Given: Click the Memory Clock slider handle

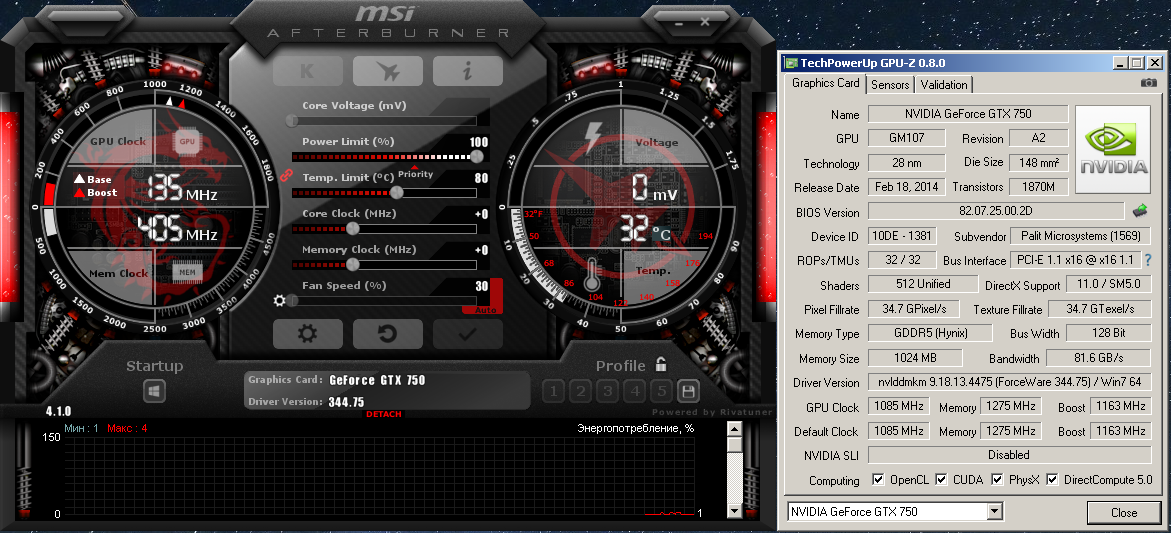Looking at the screenshot, I should click(352, 264).
